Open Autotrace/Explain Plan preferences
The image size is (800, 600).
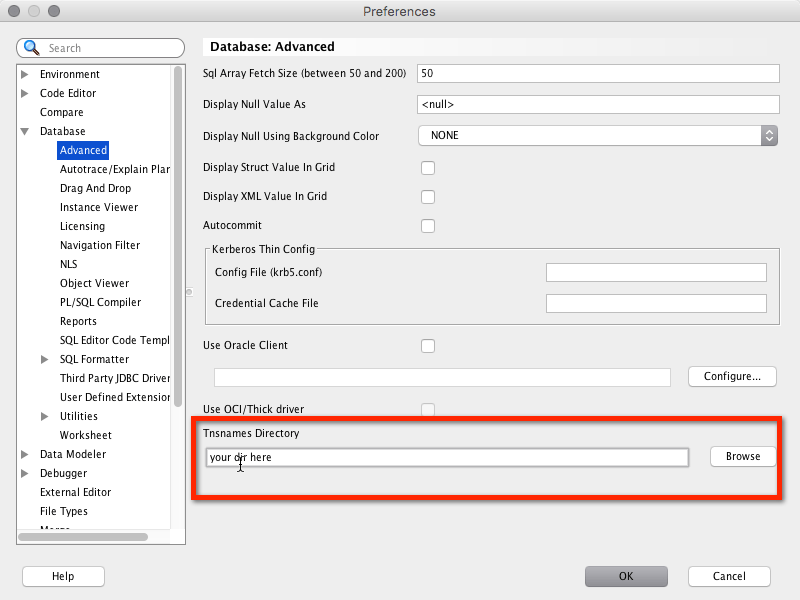tap(115, 169)
